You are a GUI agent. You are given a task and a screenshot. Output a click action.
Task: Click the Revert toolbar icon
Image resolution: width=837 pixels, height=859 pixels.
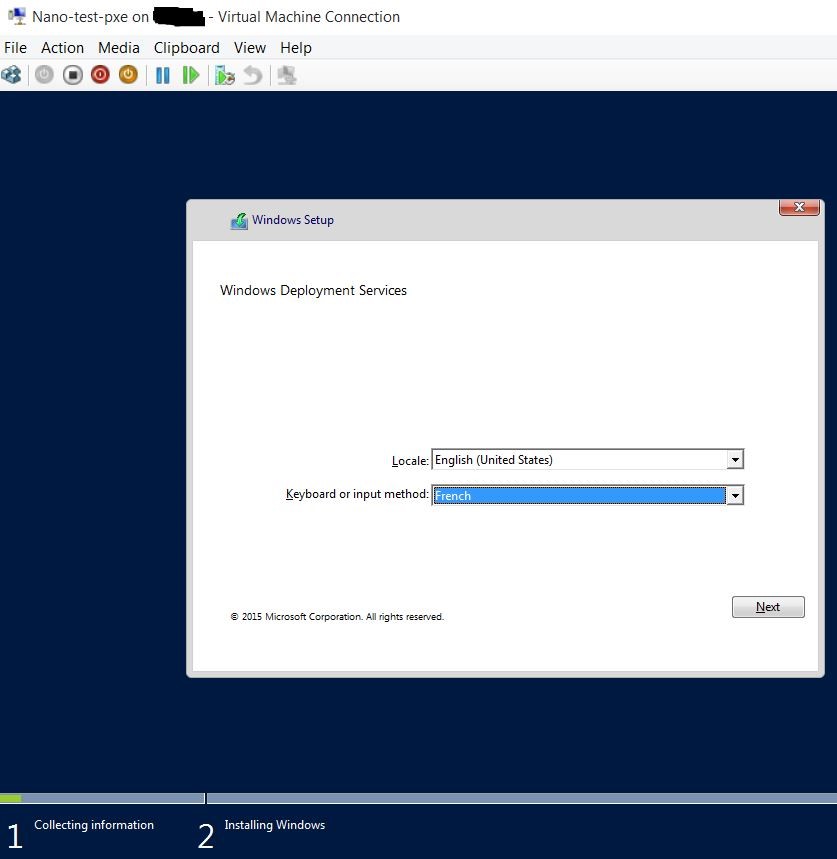[x=253, y=75]
